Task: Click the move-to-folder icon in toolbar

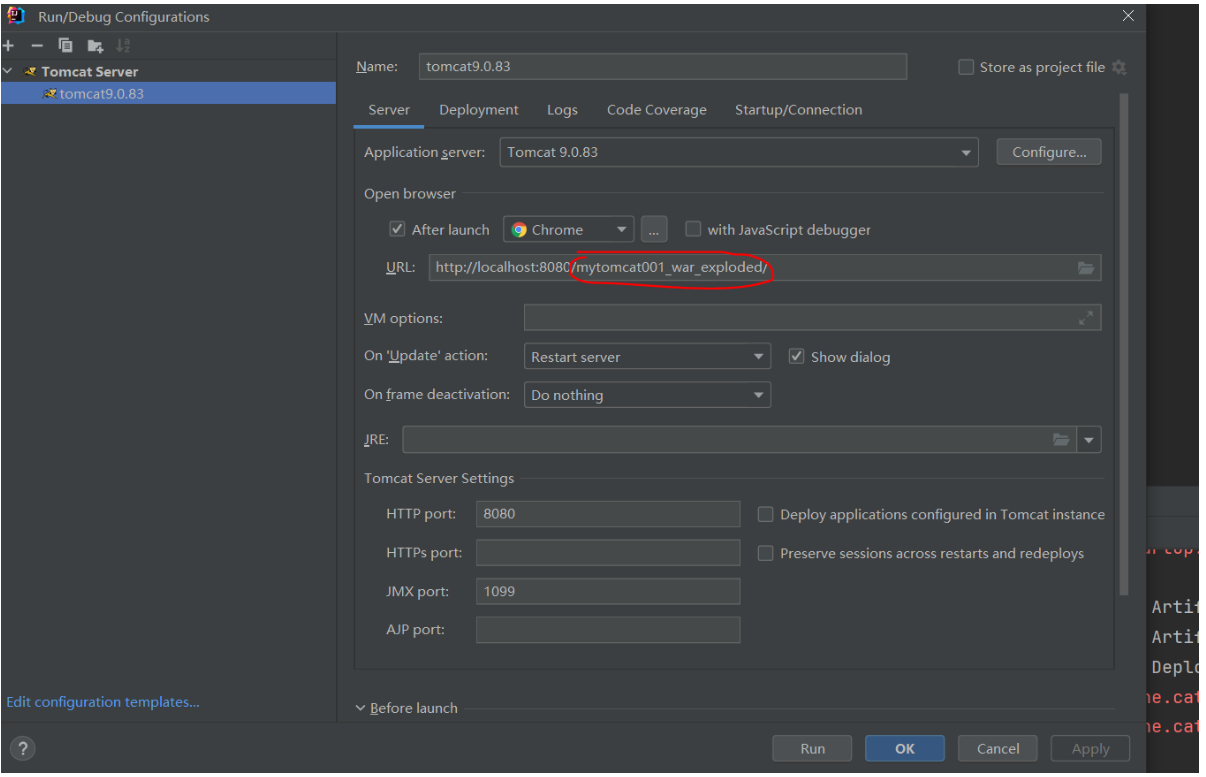Action: (95, 46)
